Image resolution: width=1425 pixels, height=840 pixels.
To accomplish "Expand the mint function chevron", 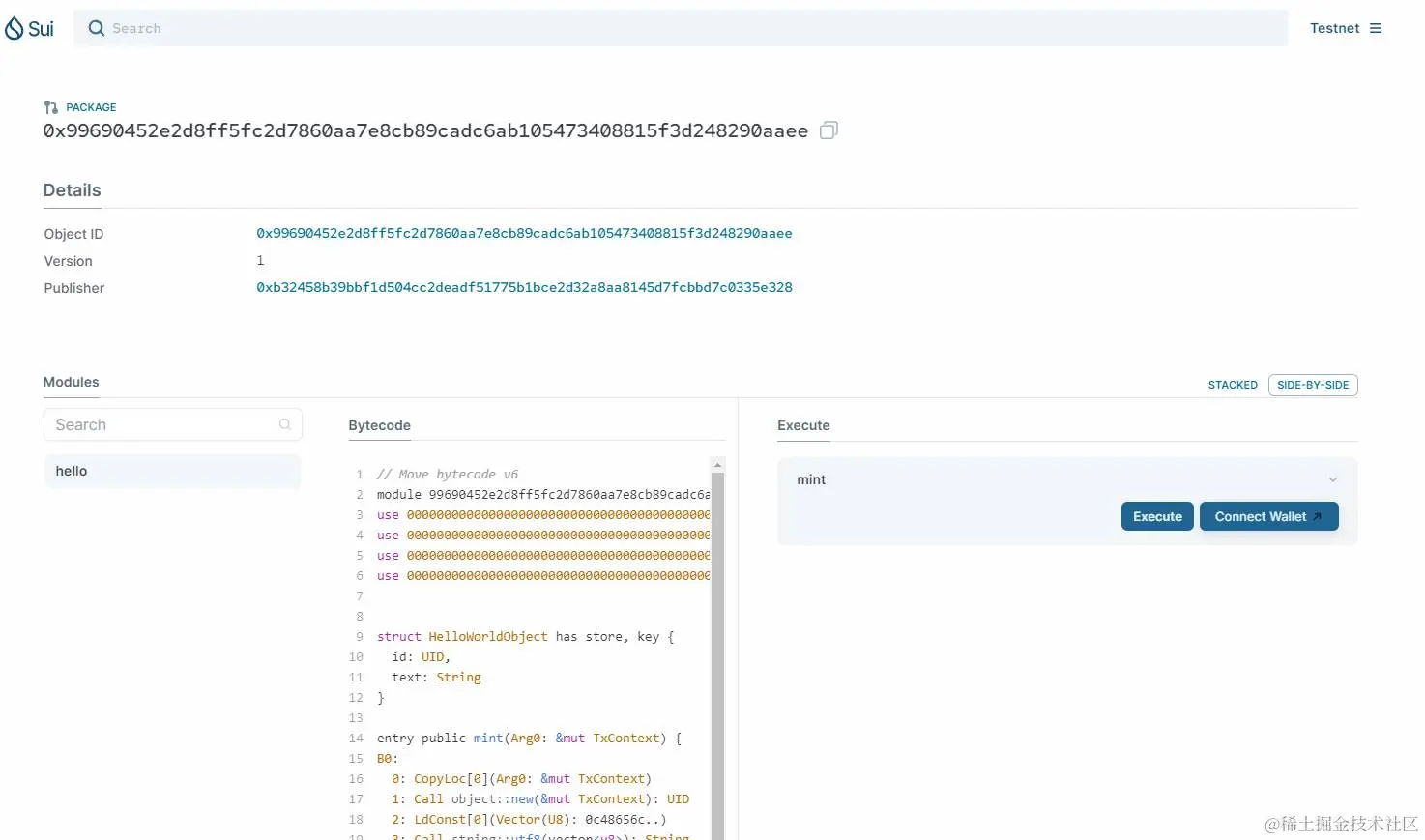I will coord(1332,480).
